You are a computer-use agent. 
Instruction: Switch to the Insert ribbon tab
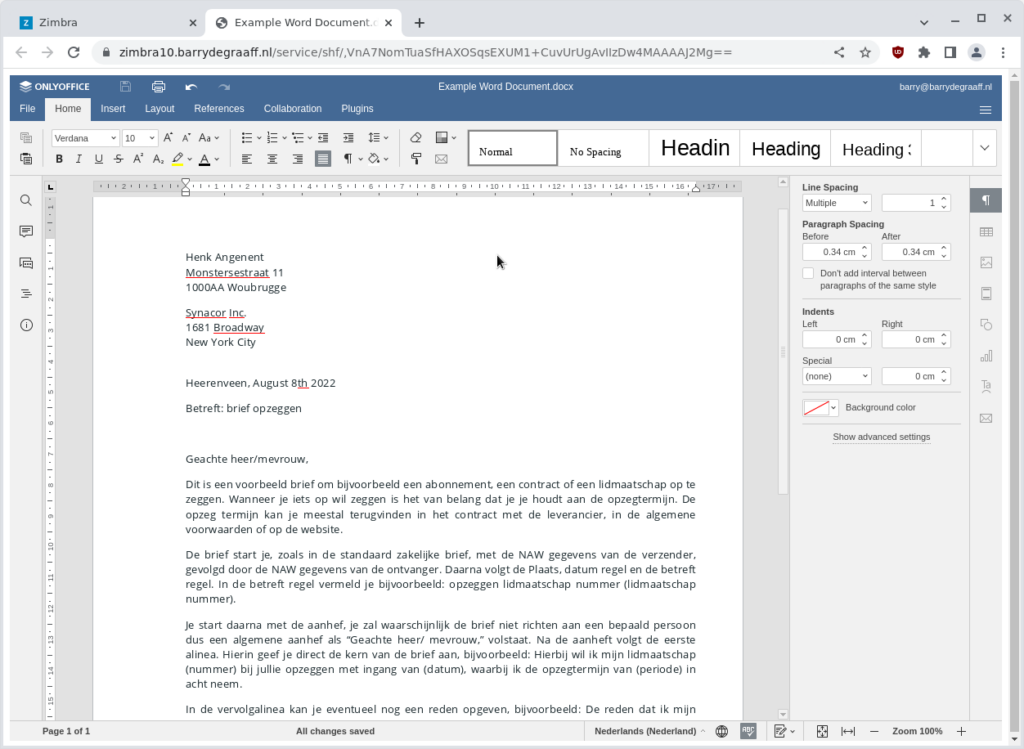coord(112,108)
